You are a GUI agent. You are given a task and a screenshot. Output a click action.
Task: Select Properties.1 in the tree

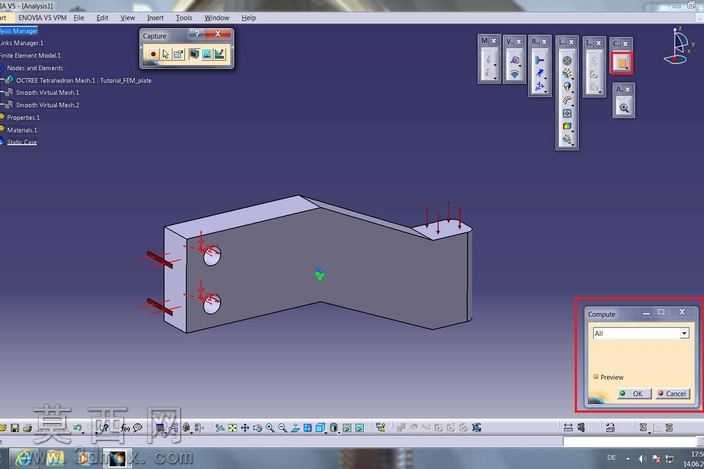(23, 118)
